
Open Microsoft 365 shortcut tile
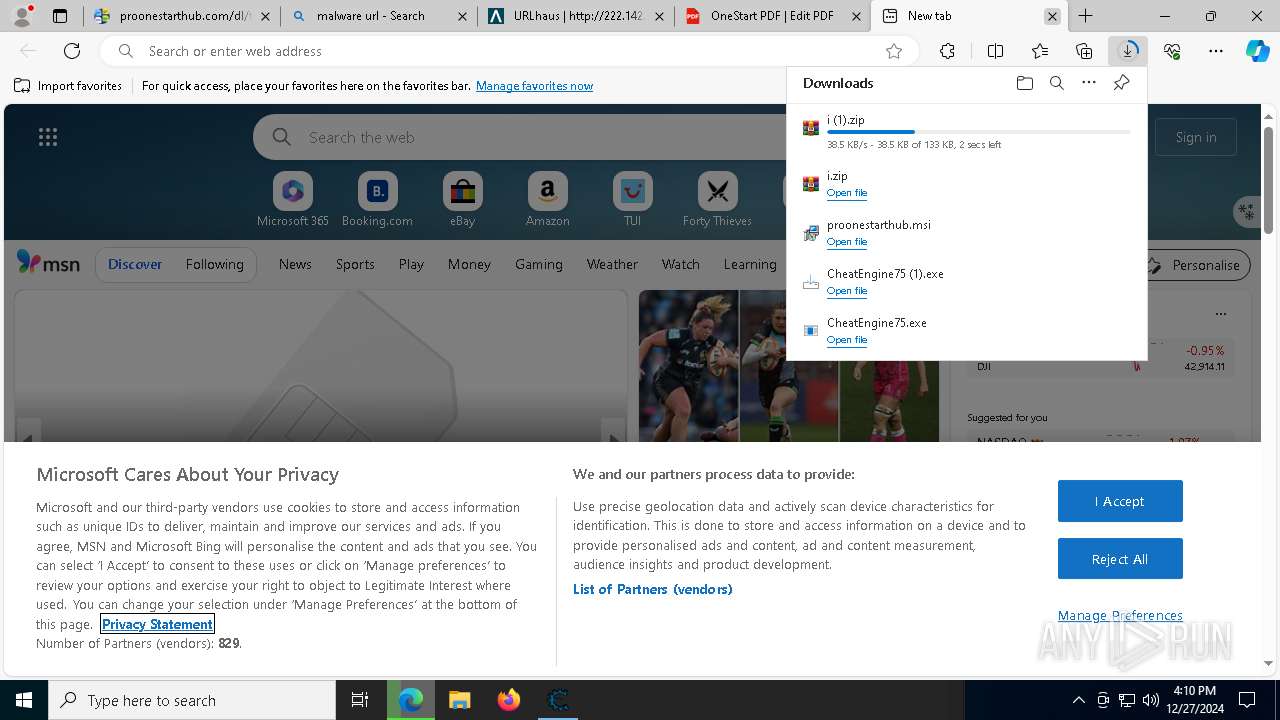point(292,200)
